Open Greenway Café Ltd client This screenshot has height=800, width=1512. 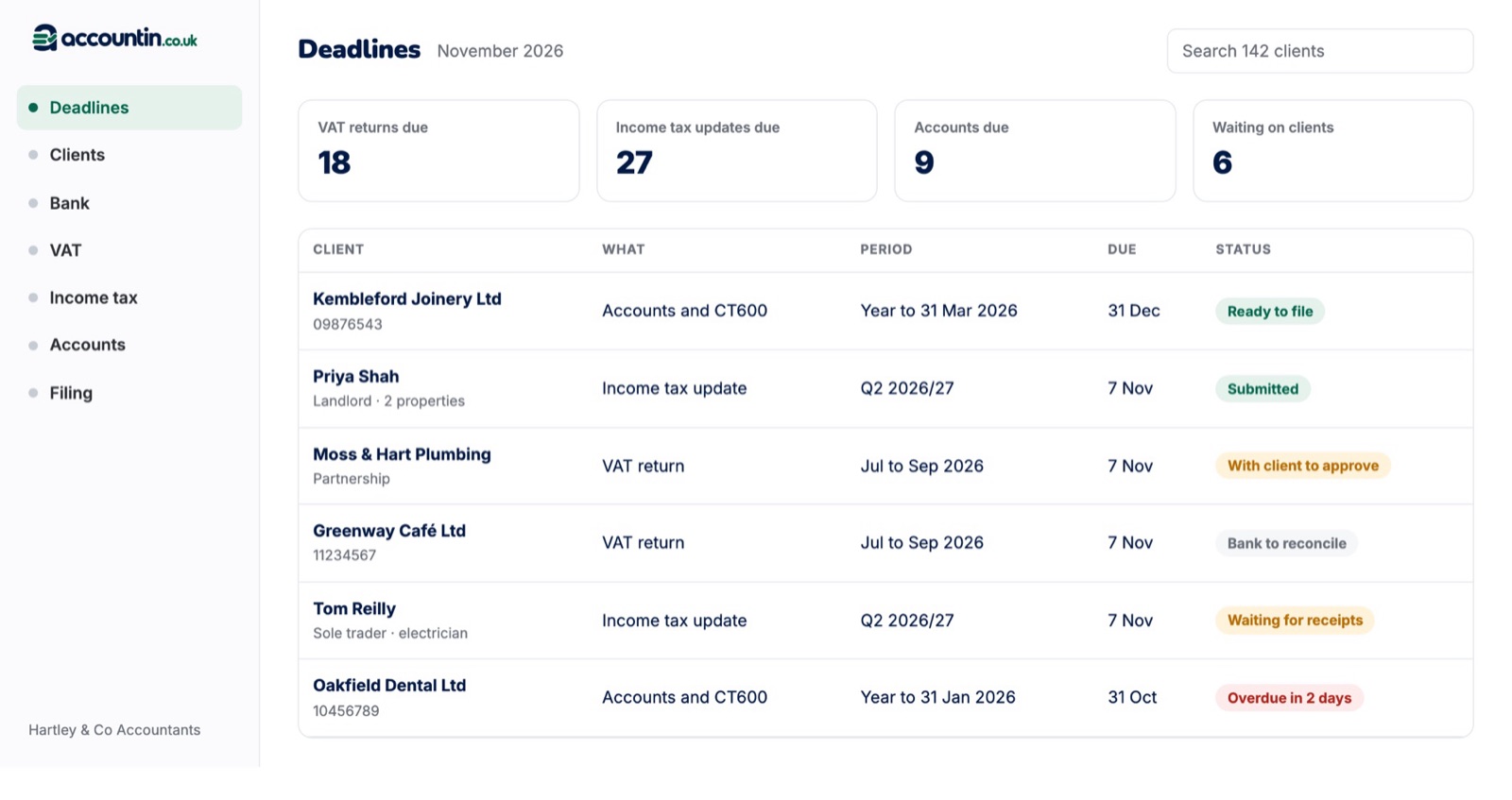pos(389,531)
